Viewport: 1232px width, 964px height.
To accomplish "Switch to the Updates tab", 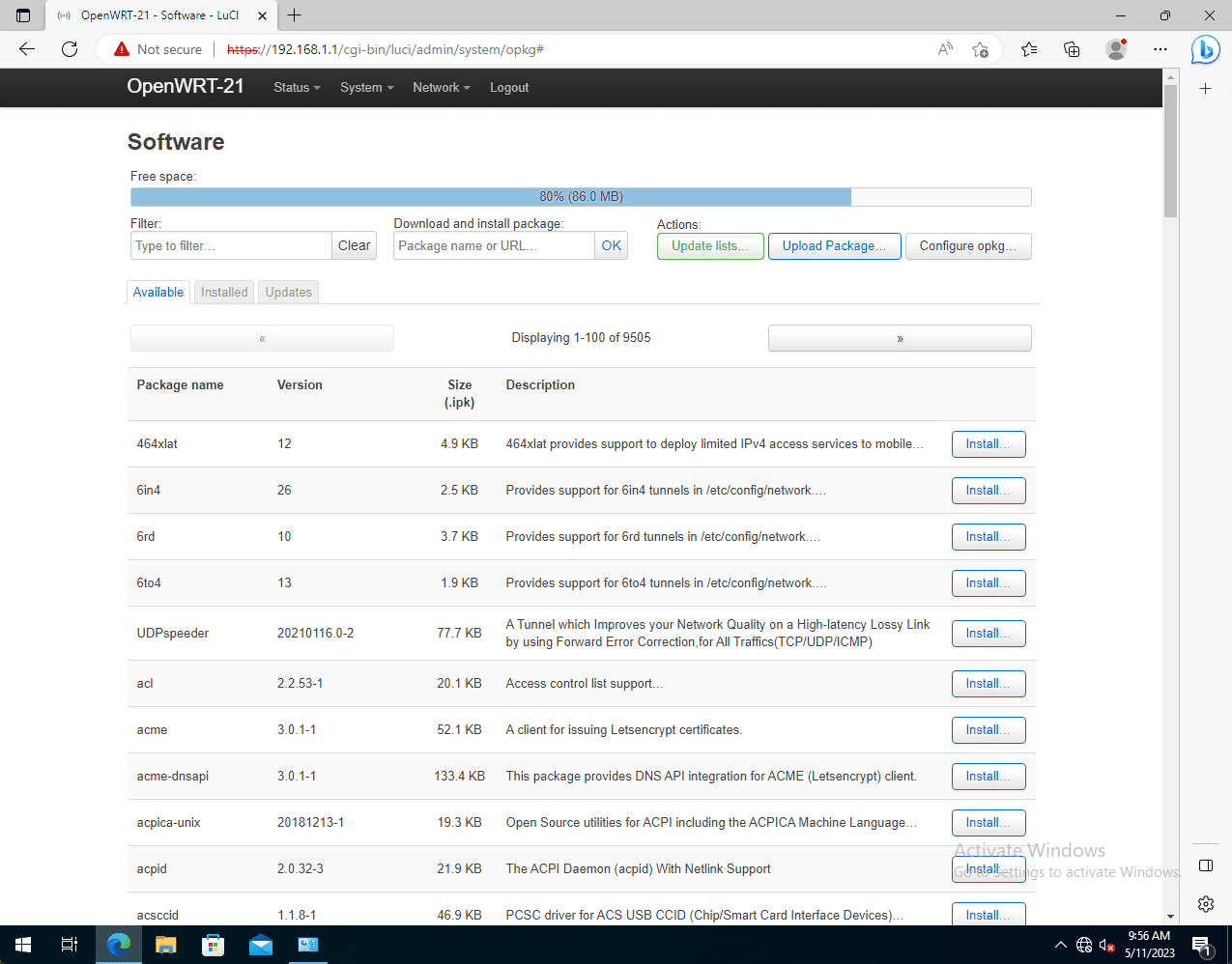I will 289,292.
